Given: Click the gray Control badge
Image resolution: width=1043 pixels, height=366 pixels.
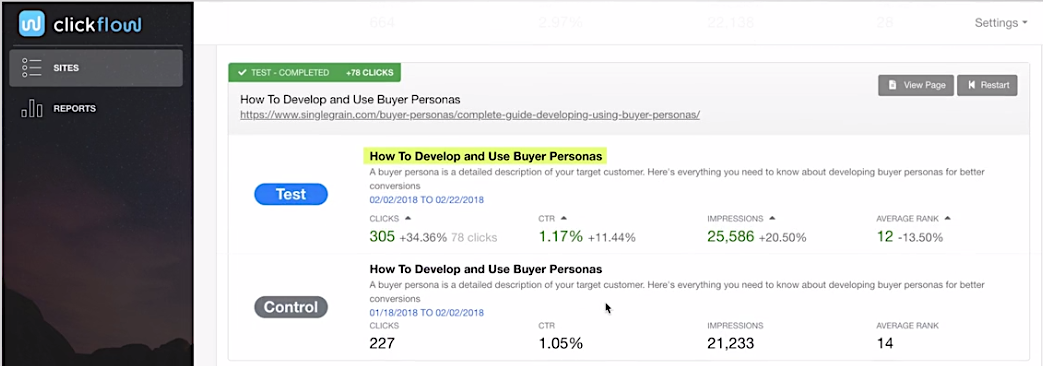Looking at the screenshot, I should [291, 307].
